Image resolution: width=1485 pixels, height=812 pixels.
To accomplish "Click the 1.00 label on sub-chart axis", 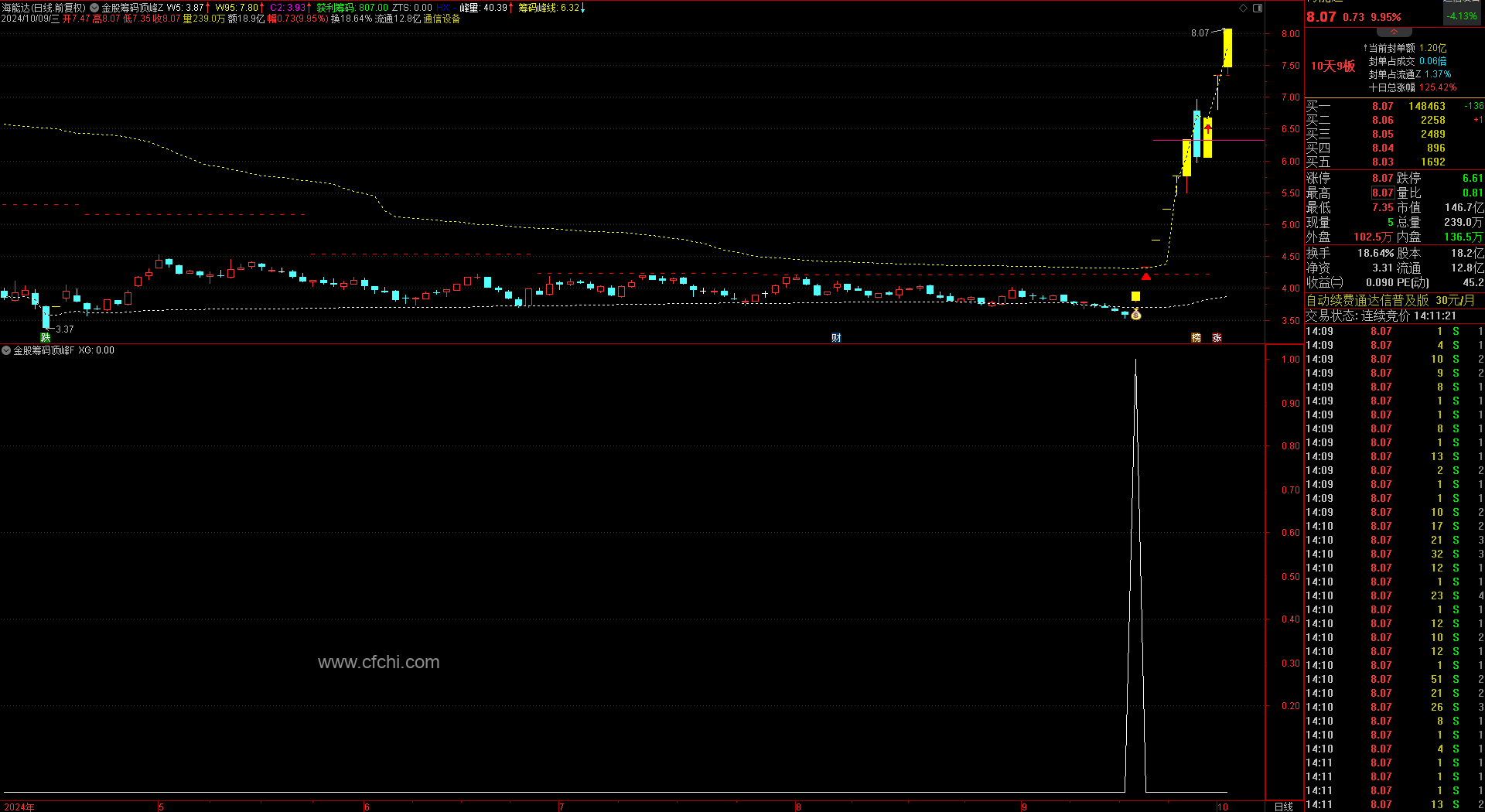I will [1290, 360].
